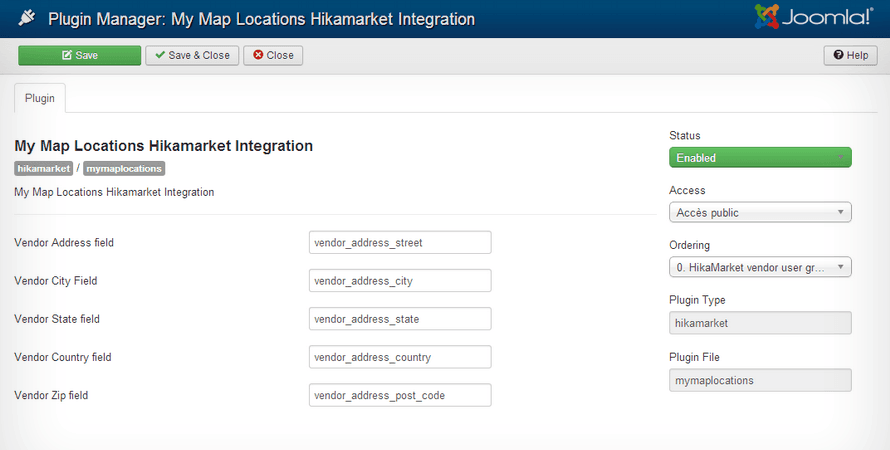
Task: Open the Ordering dropdown list
Action: (759, 267)
